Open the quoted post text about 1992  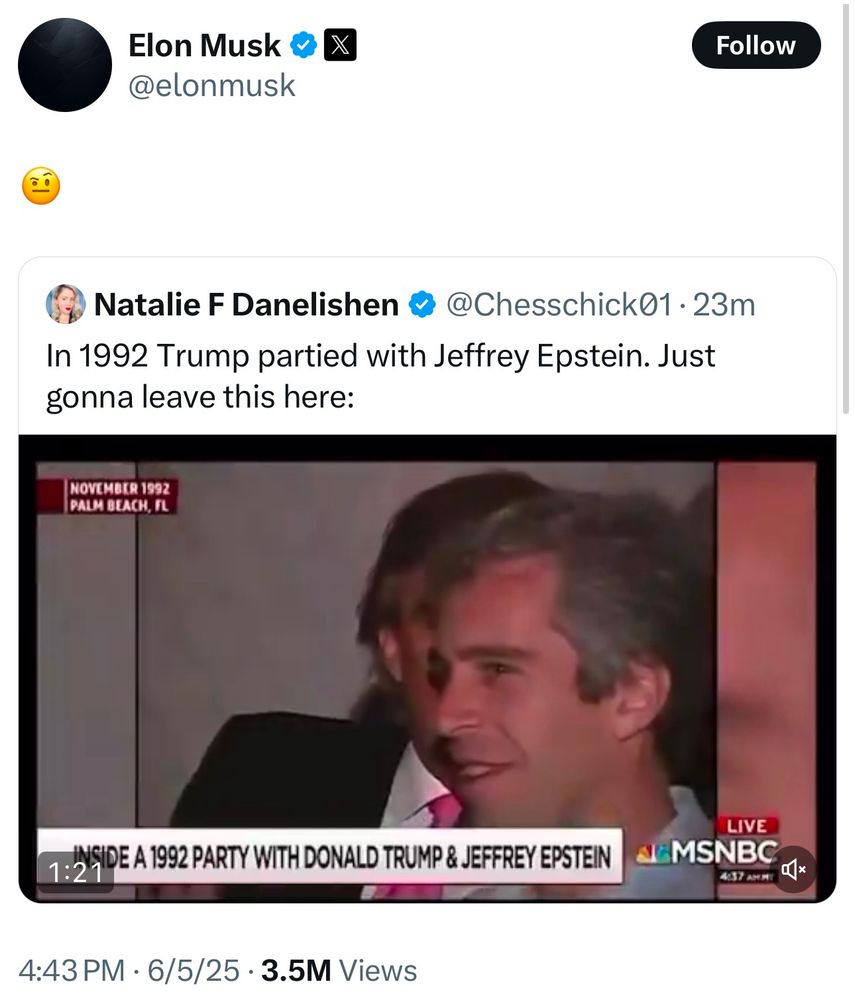click(x=380, y=376)
